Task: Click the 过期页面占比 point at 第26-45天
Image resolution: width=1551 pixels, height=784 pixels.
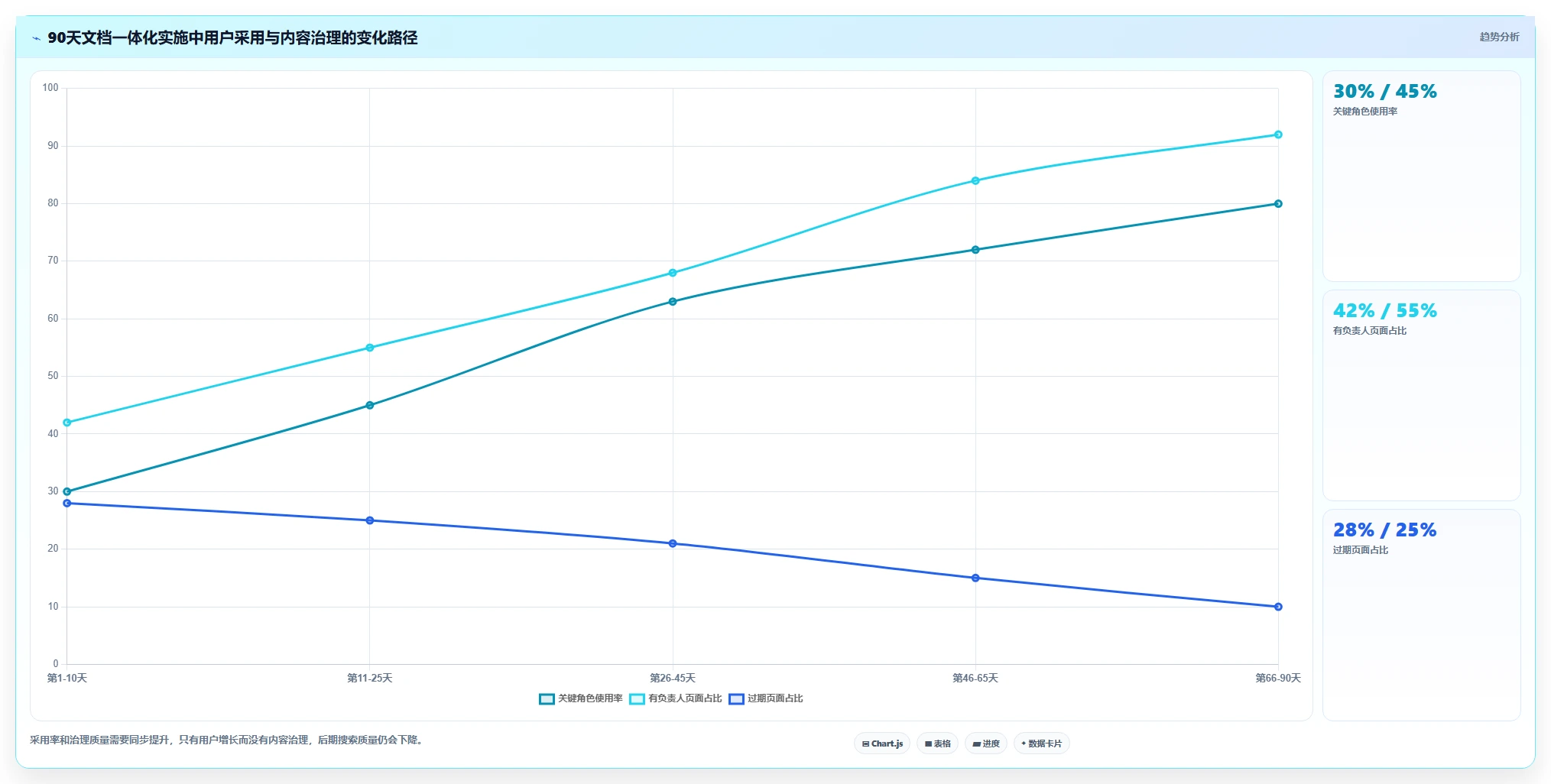Action: tap(673, 543)
